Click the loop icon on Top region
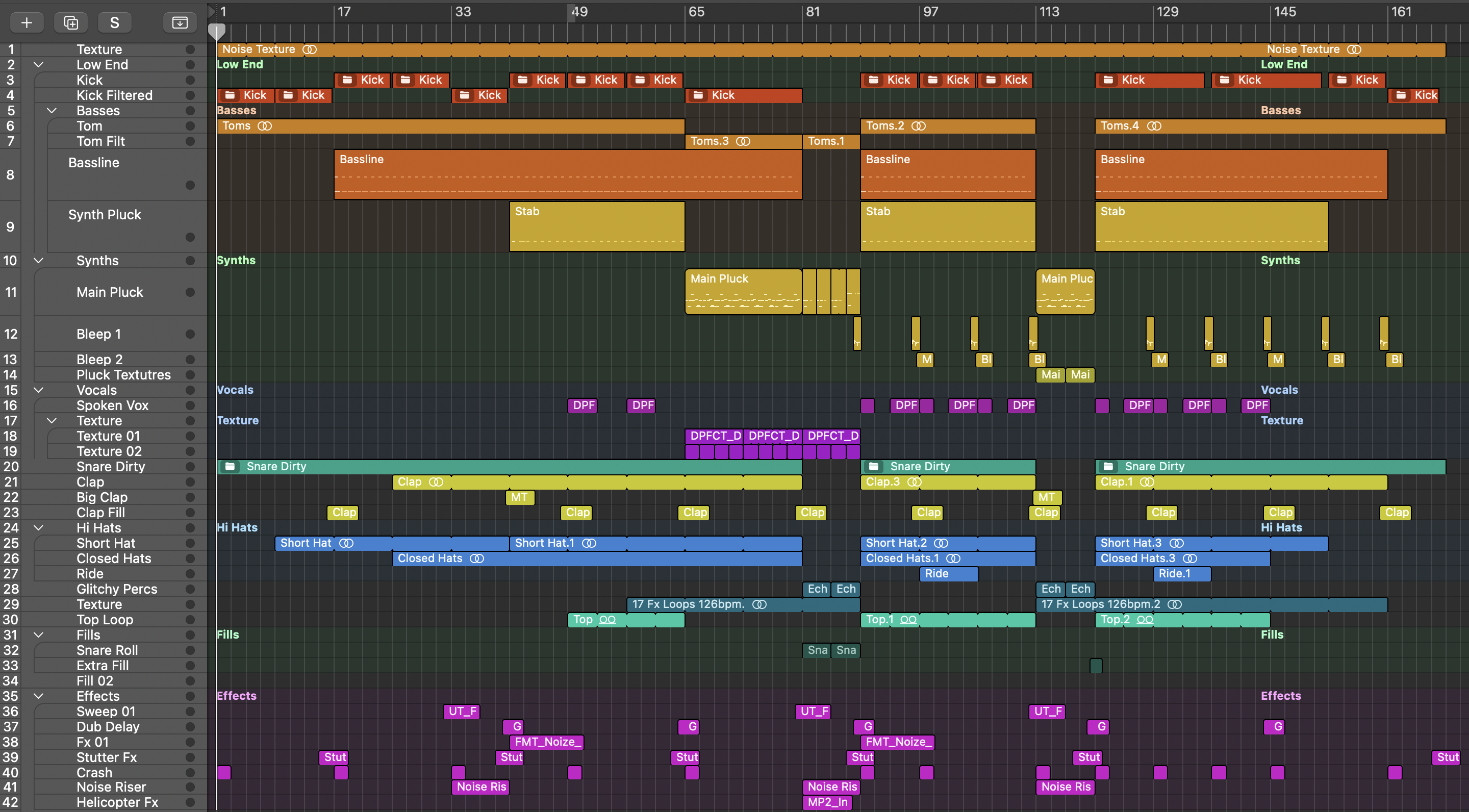Screen dimensions: 1469x812 (x=607, y=620)
